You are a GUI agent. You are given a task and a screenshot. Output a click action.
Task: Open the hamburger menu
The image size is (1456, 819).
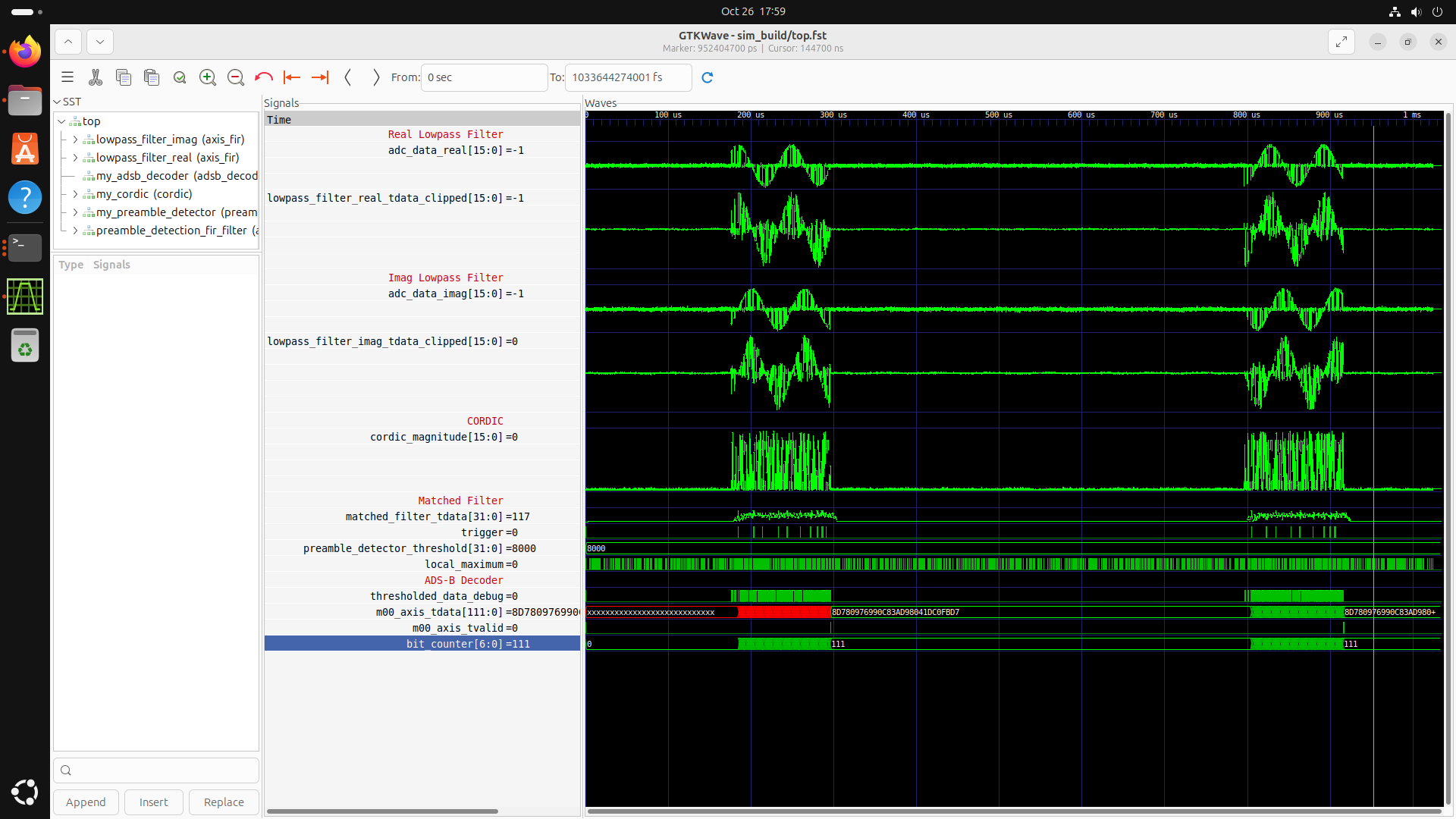tap(67, 77)
